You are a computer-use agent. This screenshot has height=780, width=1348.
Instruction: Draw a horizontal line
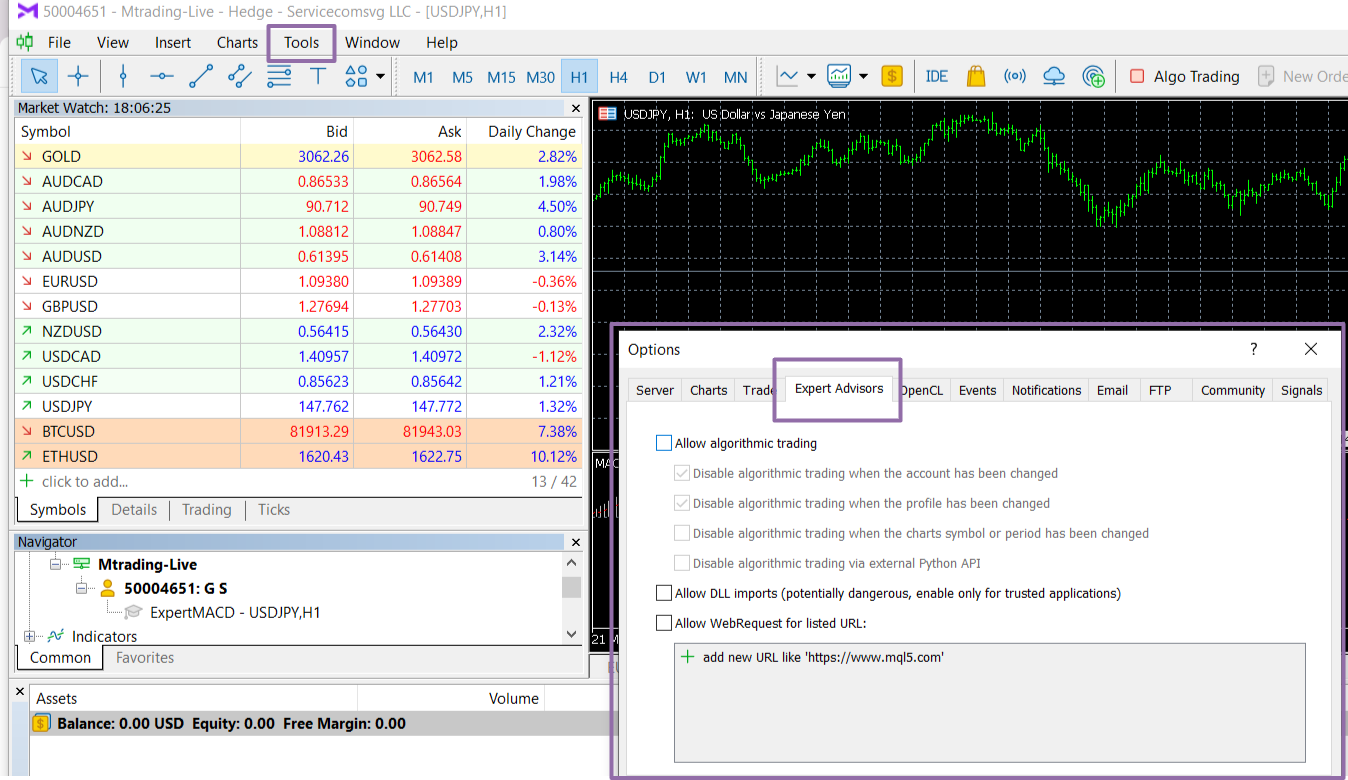tap(162, 76)
